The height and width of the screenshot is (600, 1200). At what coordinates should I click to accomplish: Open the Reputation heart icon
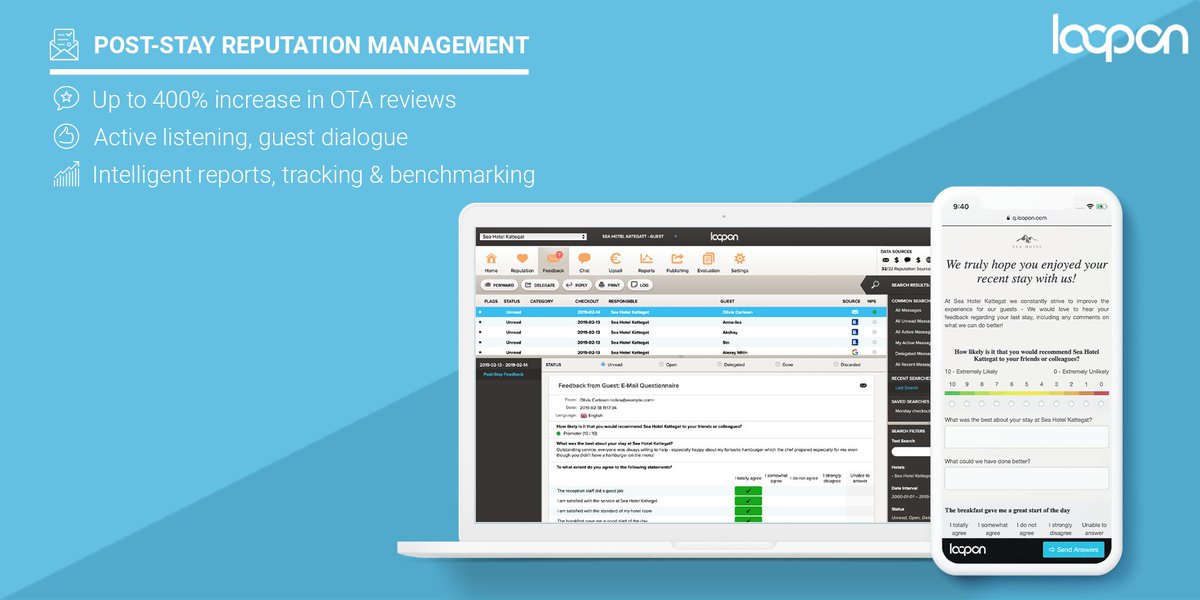pos(522,259)
